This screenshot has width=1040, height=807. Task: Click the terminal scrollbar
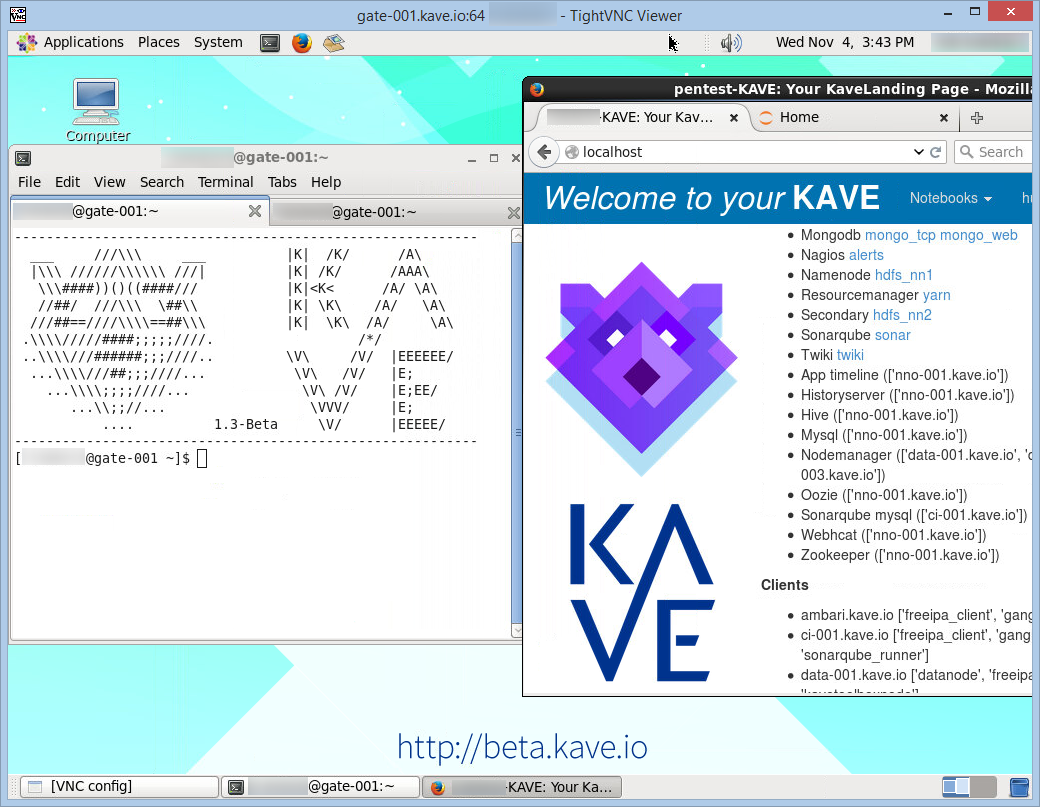517,432
